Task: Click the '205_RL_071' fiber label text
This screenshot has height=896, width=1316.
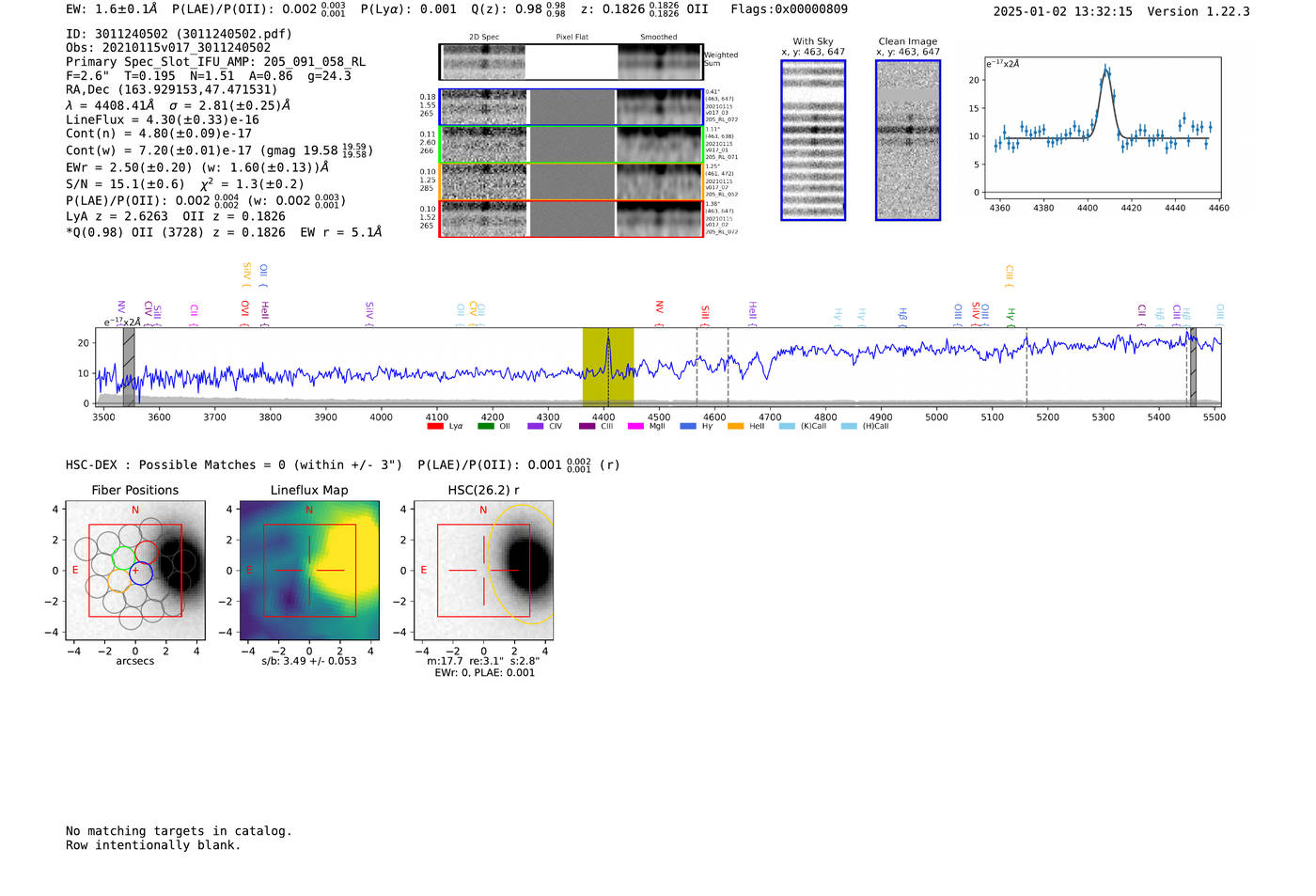Action: tap(722, 157)
